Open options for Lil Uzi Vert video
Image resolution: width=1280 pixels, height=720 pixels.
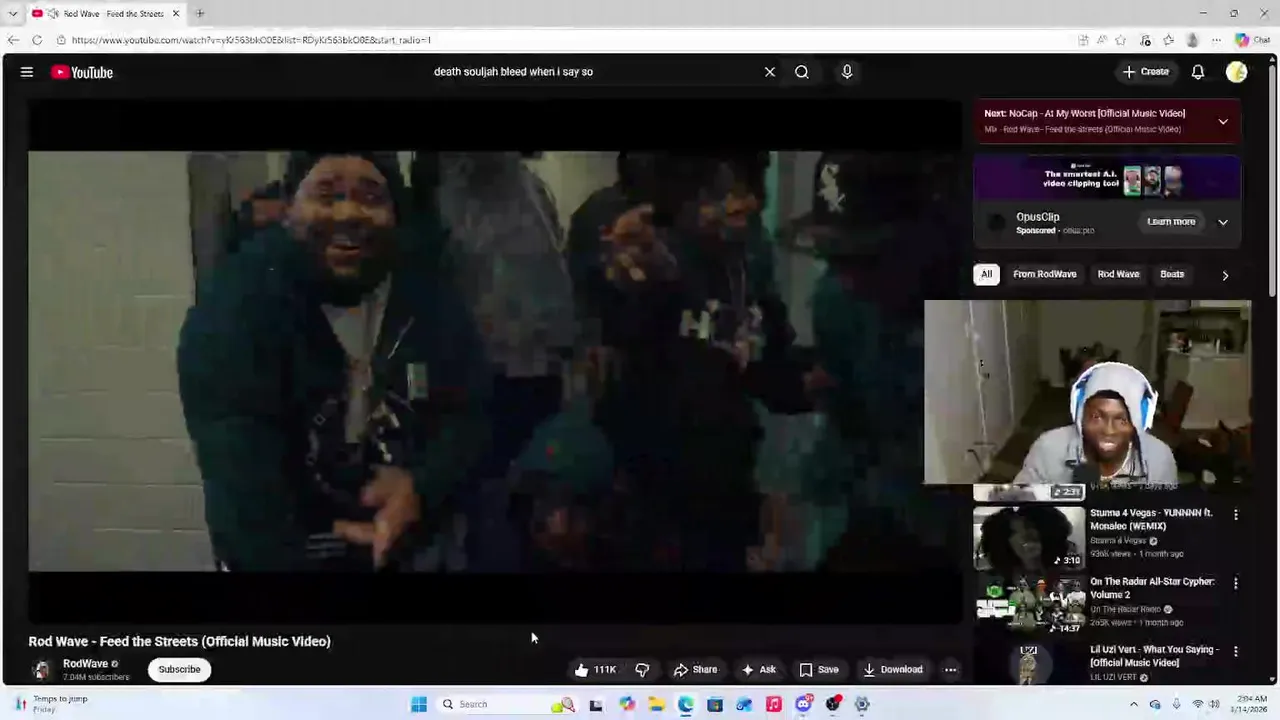click(1236, 651)
